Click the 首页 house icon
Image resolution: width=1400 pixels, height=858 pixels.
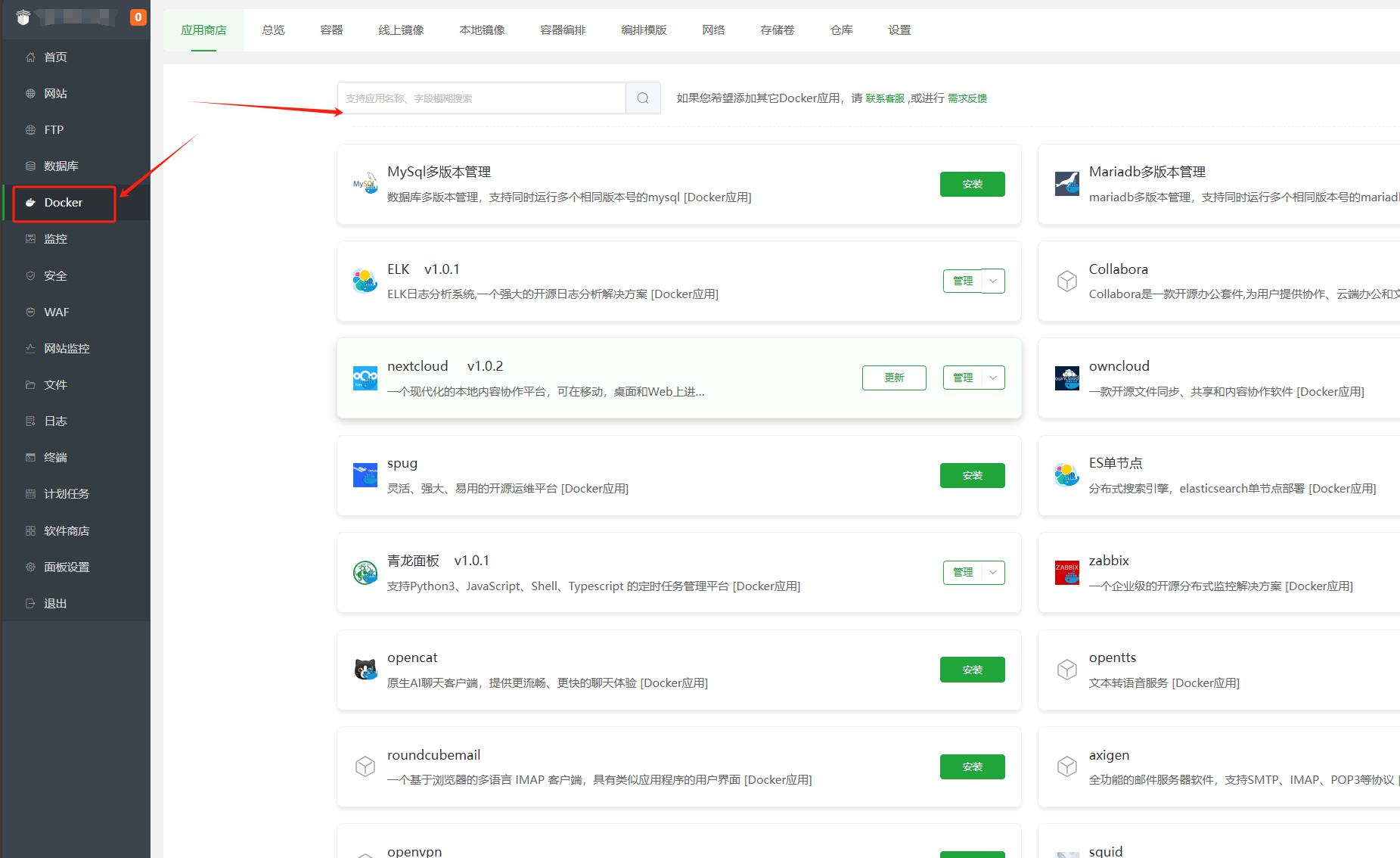coord(30,57)
